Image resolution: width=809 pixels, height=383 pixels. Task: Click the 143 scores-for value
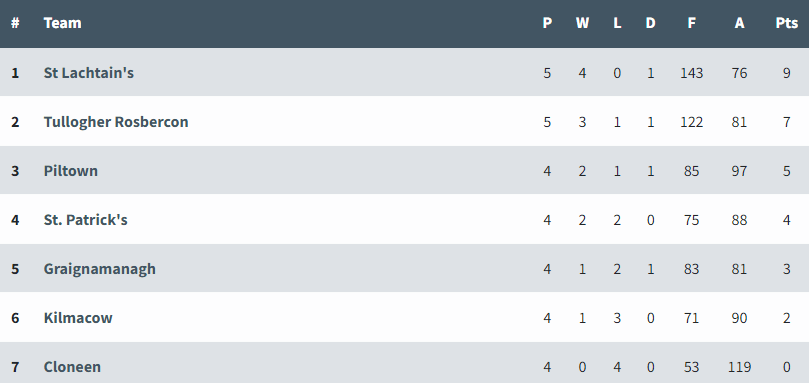691,73
